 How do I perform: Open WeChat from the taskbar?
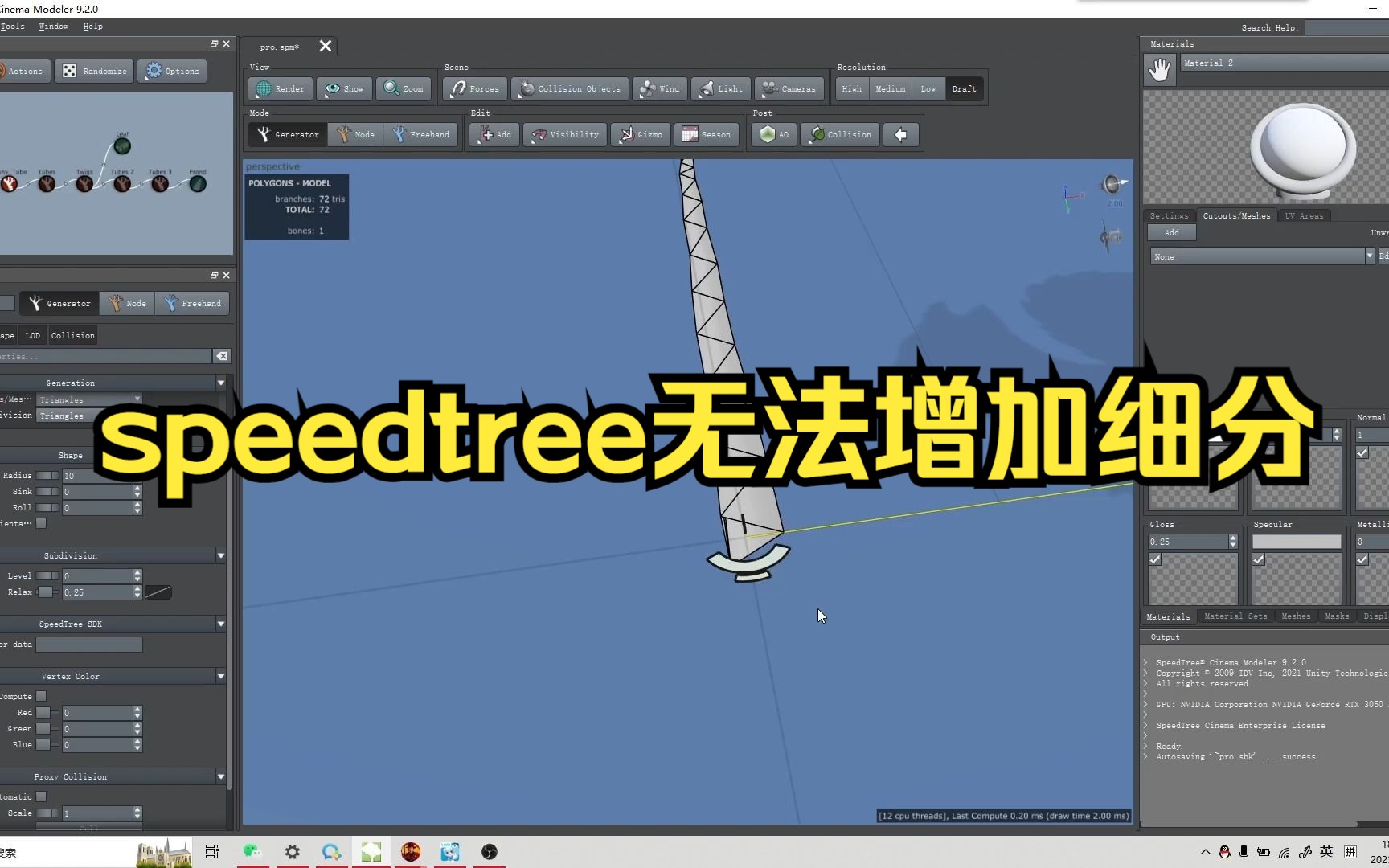point(252,852)
